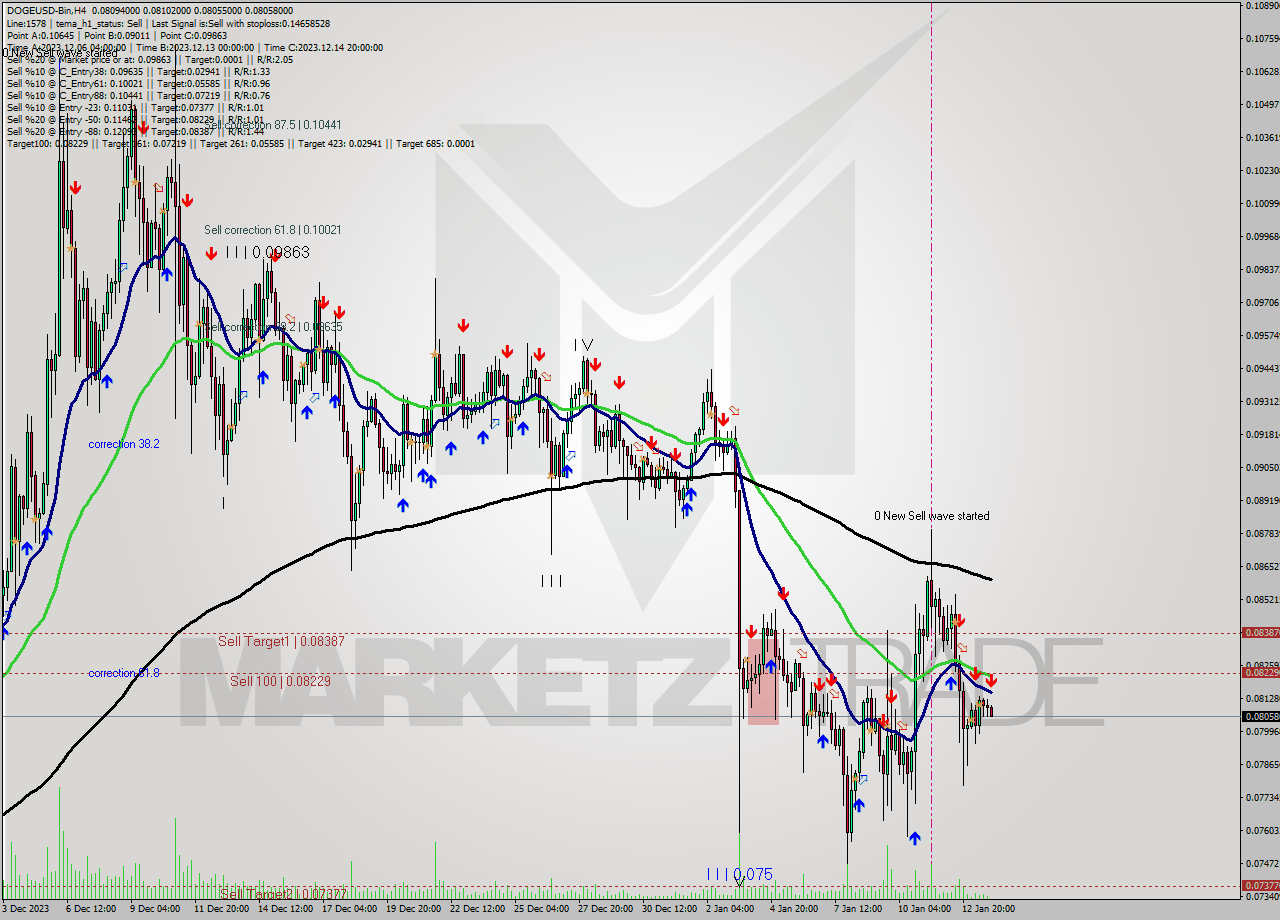Viewport: 1280px width, 920px height.
Task: Click the '17 Dec 04:00' date label
Action: 350,910
